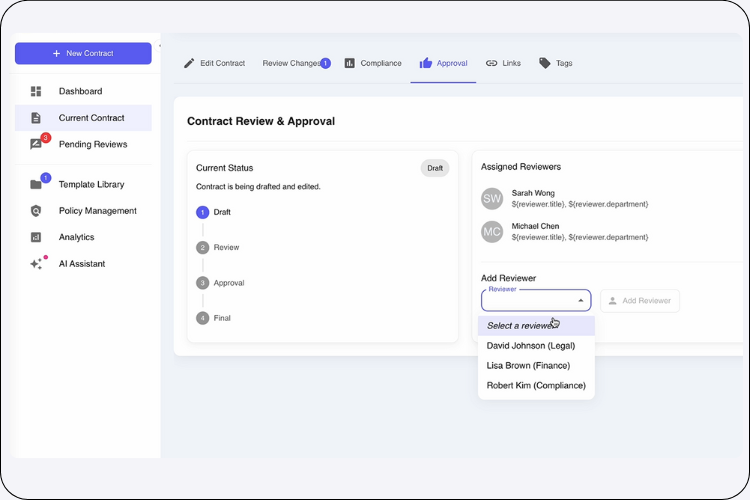Screen dimensions: 750x500
Task: Click Sarah Wong's SW avatar
Action: coord(492,198)
